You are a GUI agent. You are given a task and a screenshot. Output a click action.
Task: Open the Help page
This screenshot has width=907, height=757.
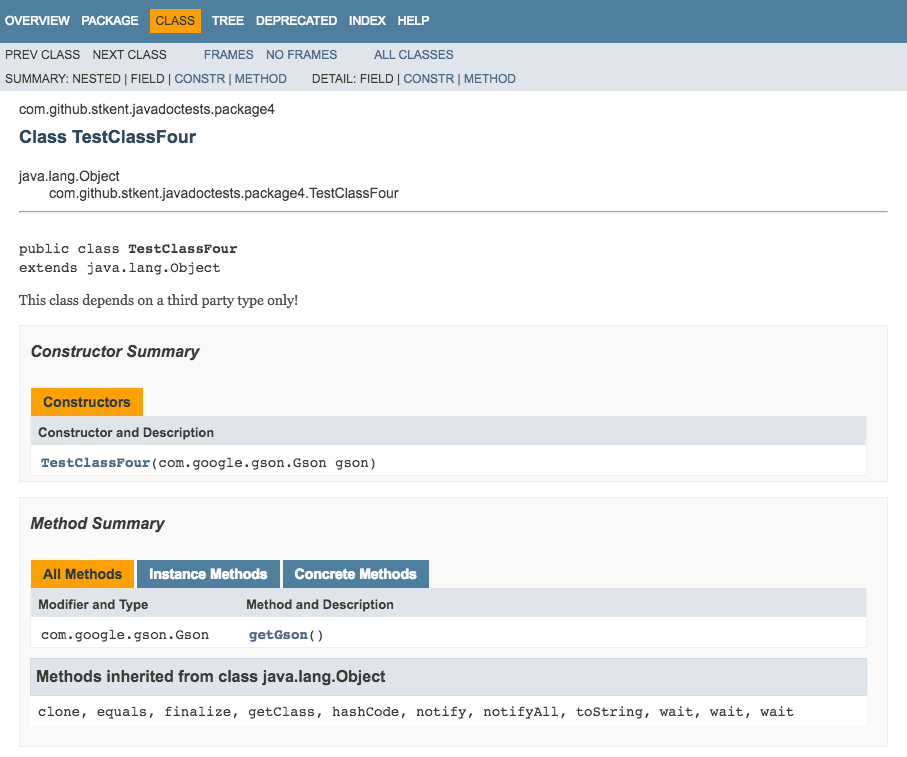click(413, 21)
